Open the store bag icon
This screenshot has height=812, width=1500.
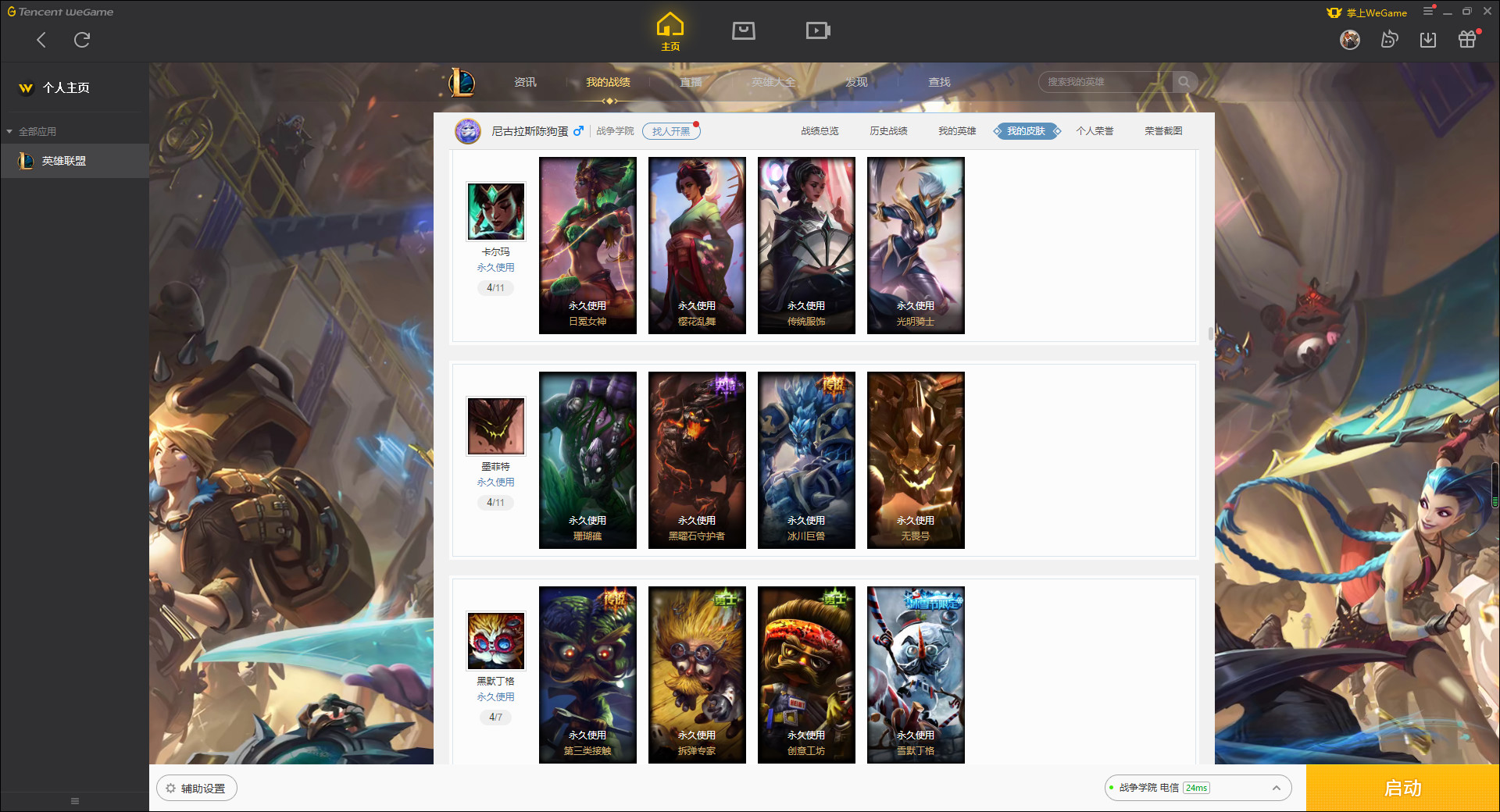744,30
